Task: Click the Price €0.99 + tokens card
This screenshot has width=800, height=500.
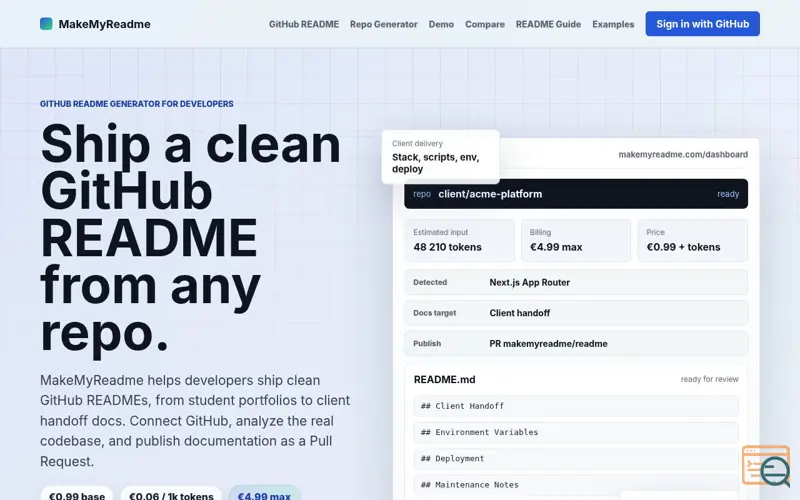Action: coord(692,240)
